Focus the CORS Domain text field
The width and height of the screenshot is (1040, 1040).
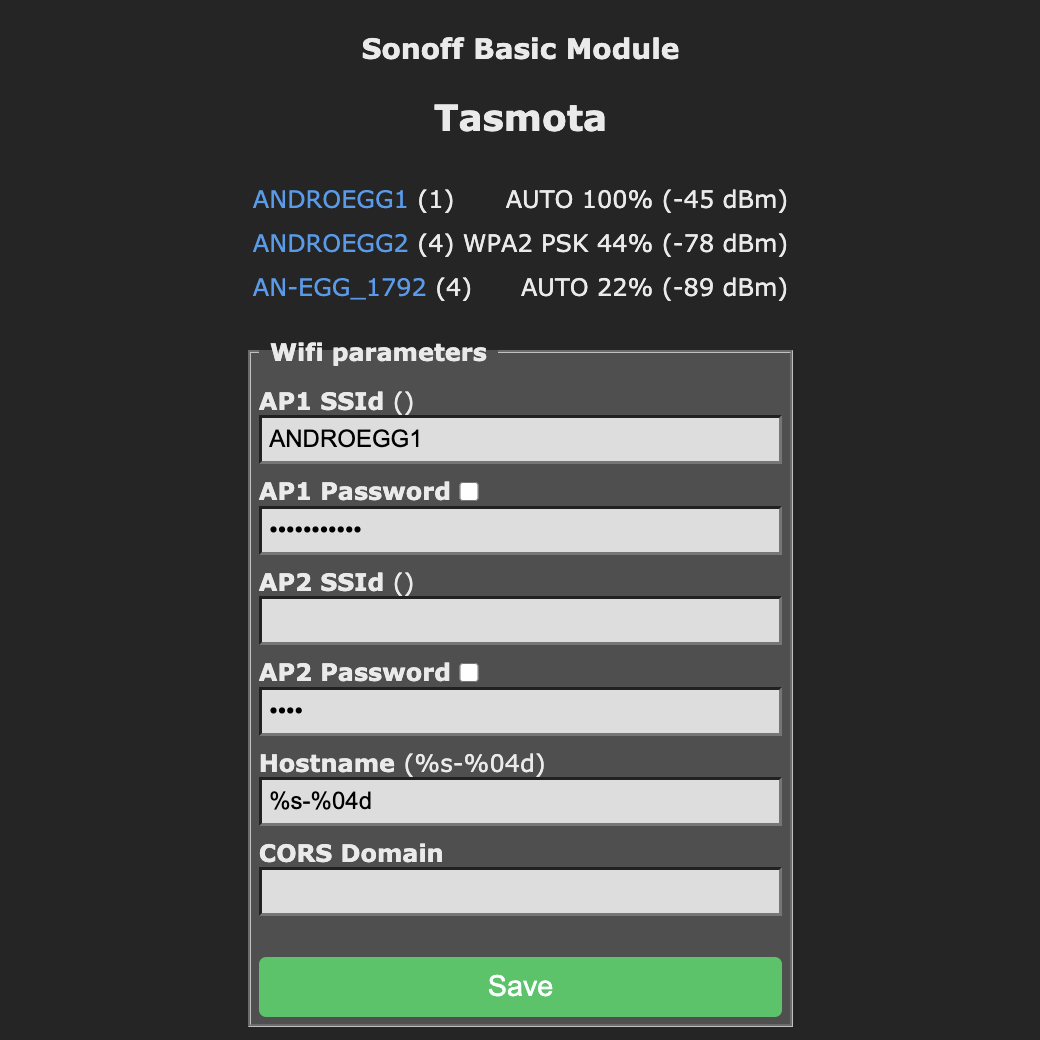coord(520,892)
